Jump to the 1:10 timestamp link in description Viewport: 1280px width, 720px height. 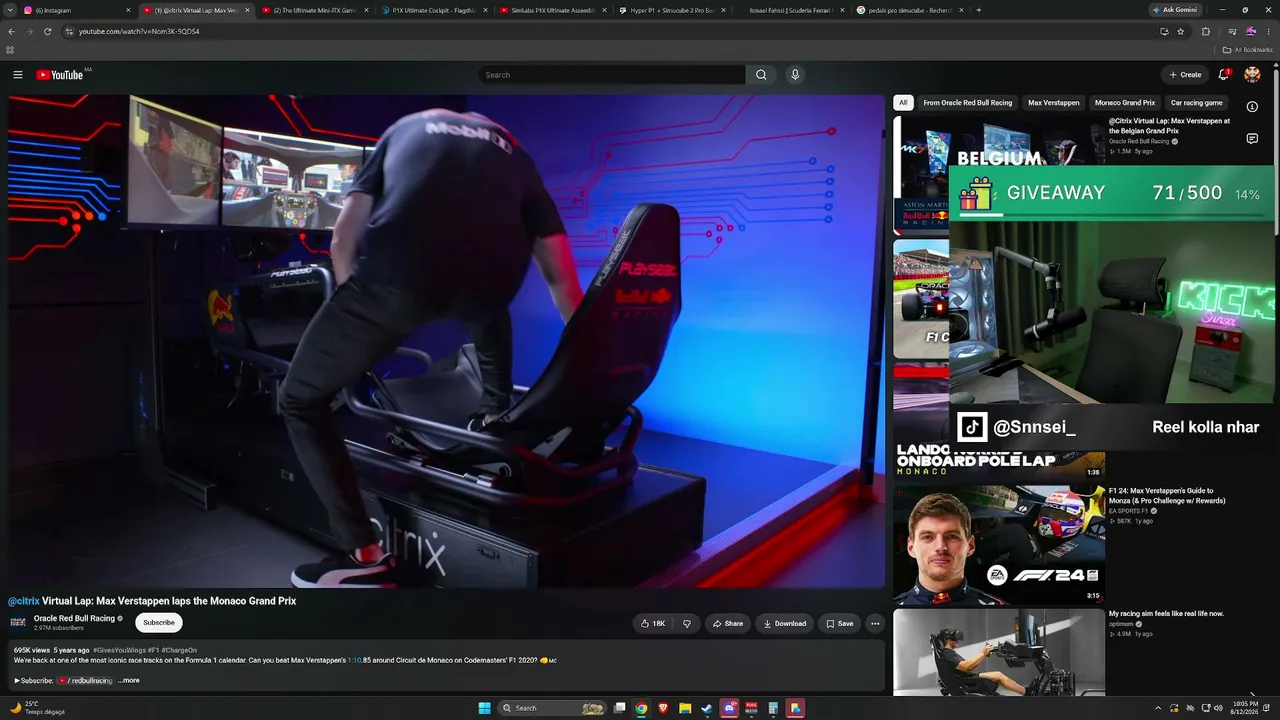tap(355, 661)
